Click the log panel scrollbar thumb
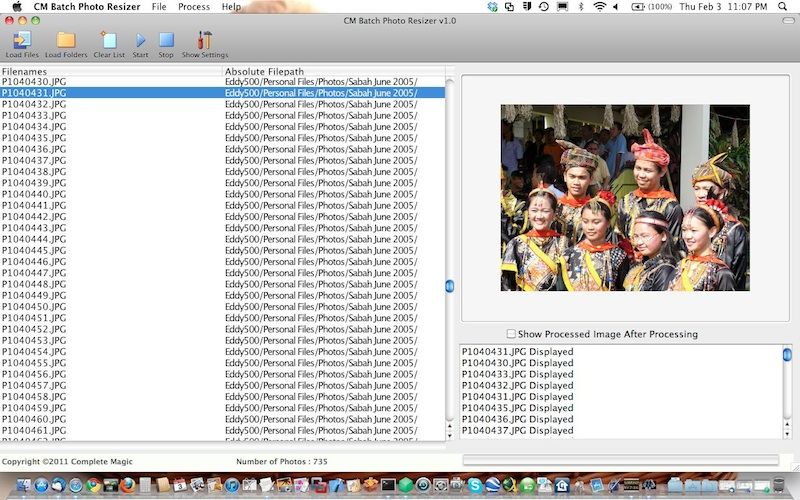 tap(787, 354)
